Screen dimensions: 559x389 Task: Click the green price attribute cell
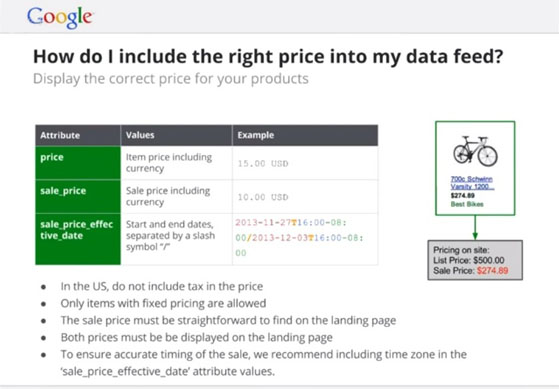click(78, 163)
